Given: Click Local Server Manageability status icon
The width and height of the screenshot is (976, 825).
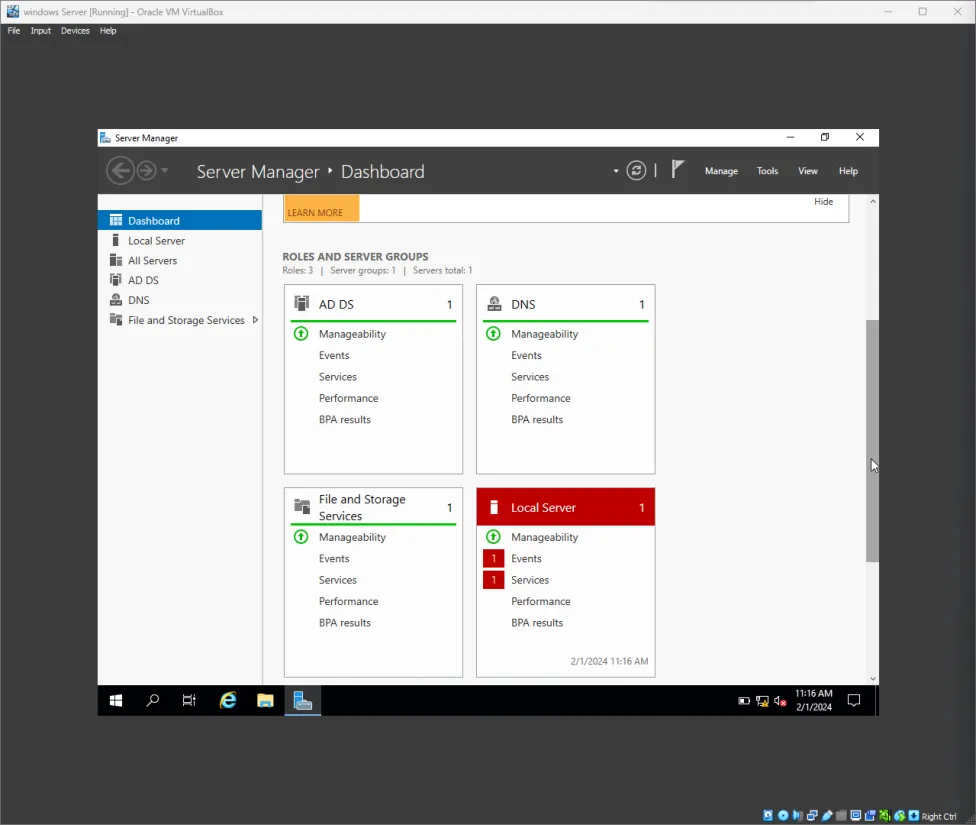Looking at the screenshot, I should [494, 537].
